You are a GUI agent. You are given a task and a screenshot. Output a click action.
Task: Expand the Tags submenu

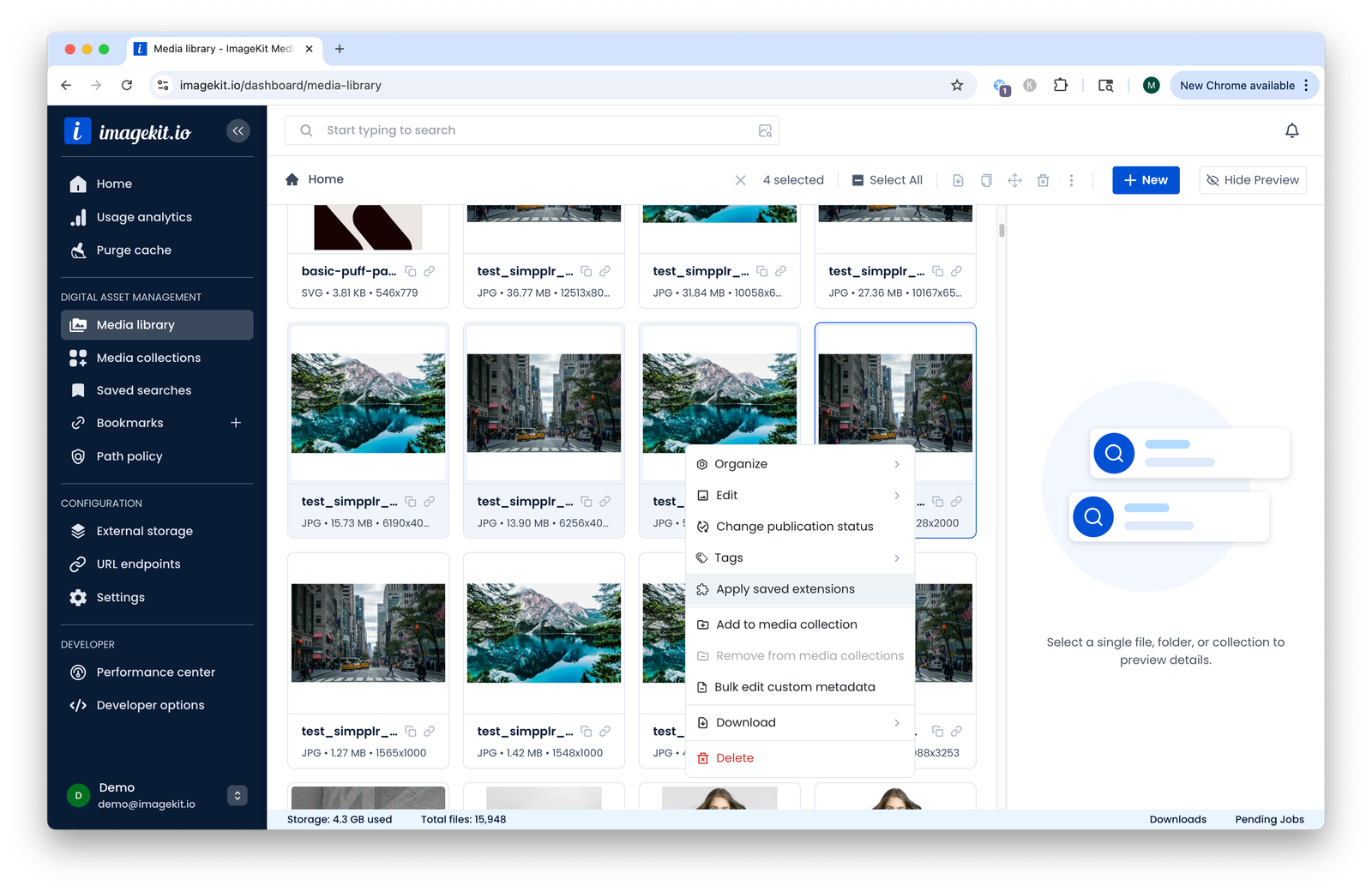click(800, 557)
